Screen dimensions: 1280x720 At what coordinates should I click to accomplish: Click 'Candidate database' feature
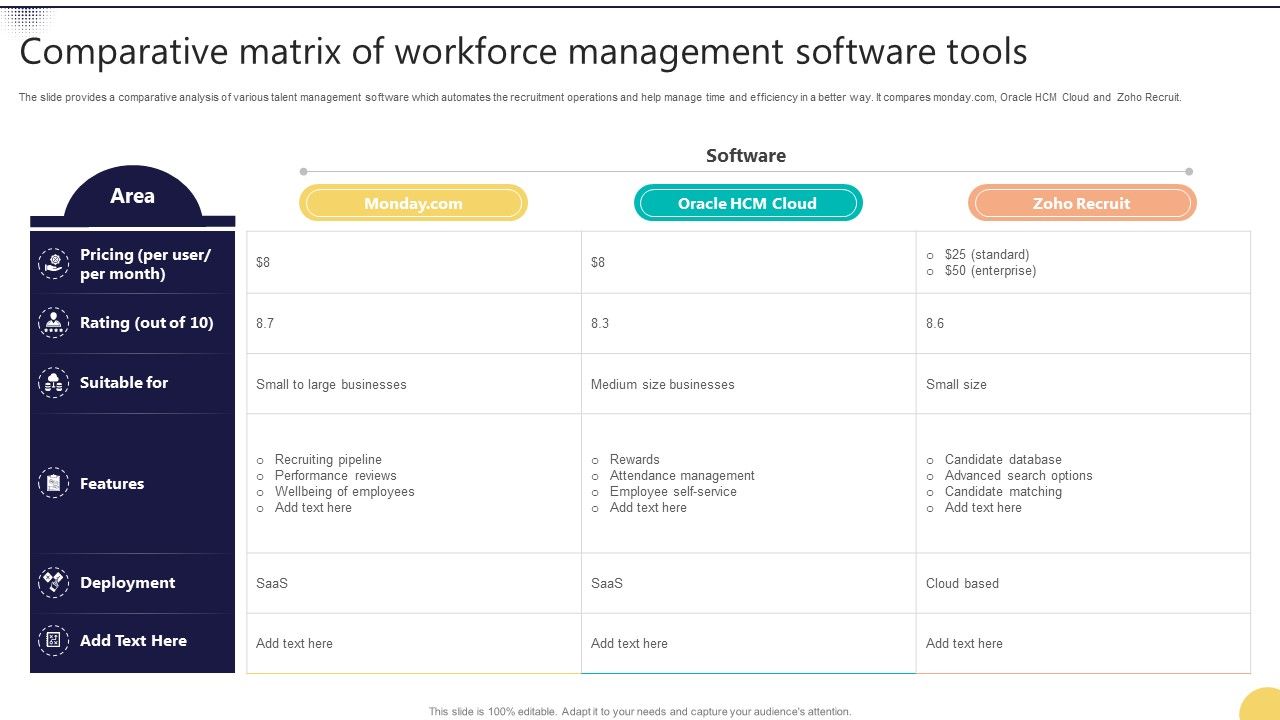click(x=1003, y=460)
